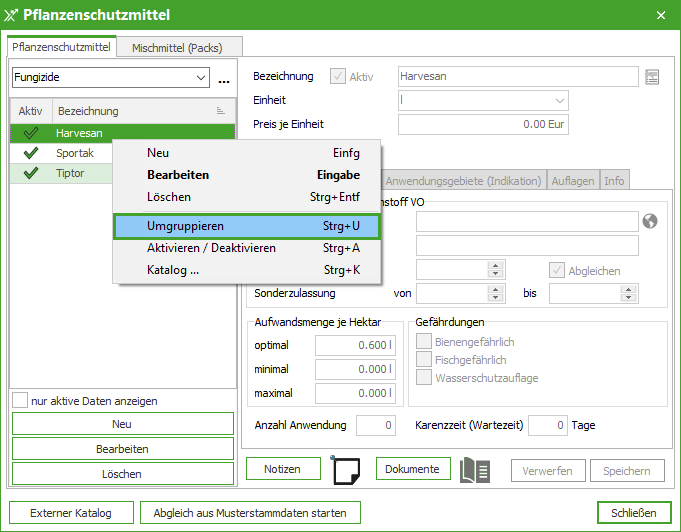The image size is (681, 532).
Task: Select the Tiptor list entry
Action: pos(61,173)
